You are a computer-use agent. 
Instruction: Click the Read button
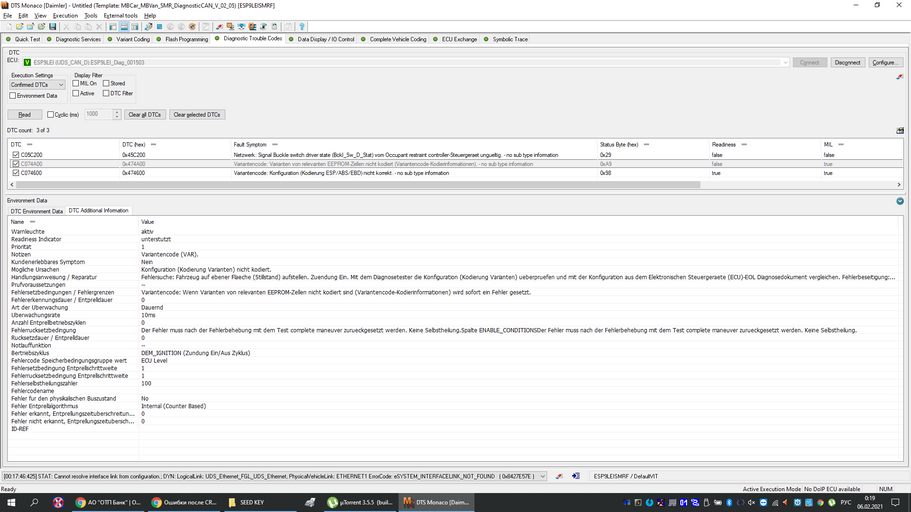point(24,114)
